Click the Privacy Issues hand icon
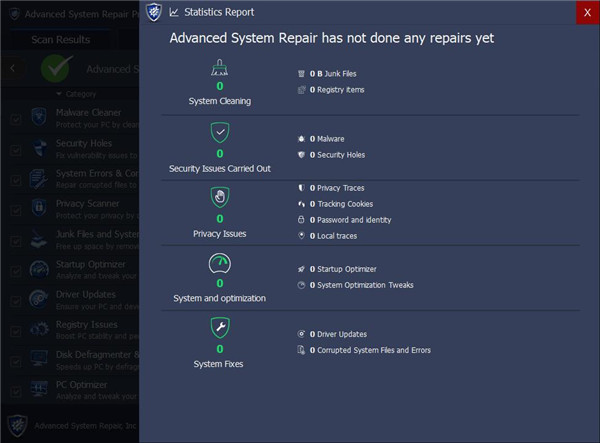The width and height of the screenshot is (600, 443). pyautogui.click(x=220, y=197)
